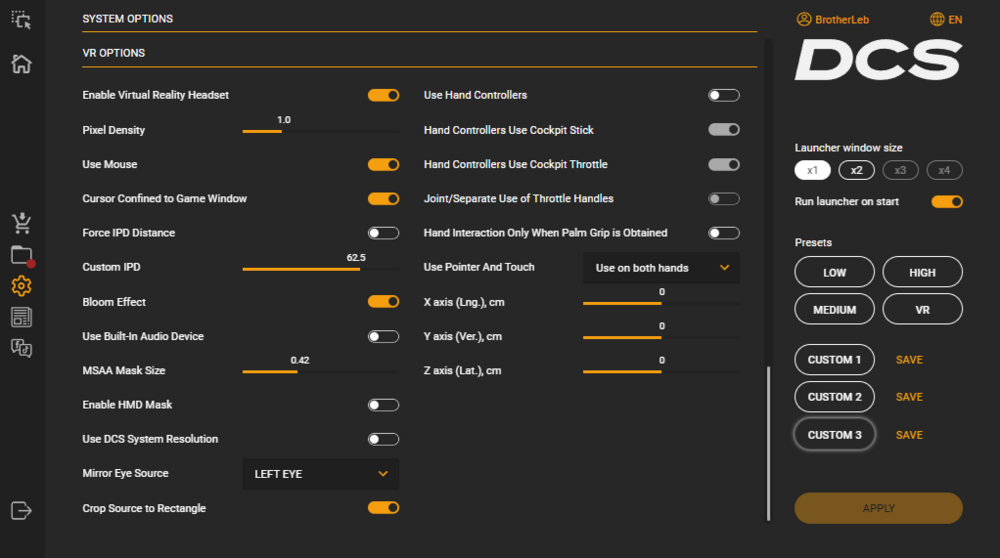Image resolution: width=1000 pixels, height=558 pixels.
Task: Collapse the VR OPTIONS section header
Action: 114,53
